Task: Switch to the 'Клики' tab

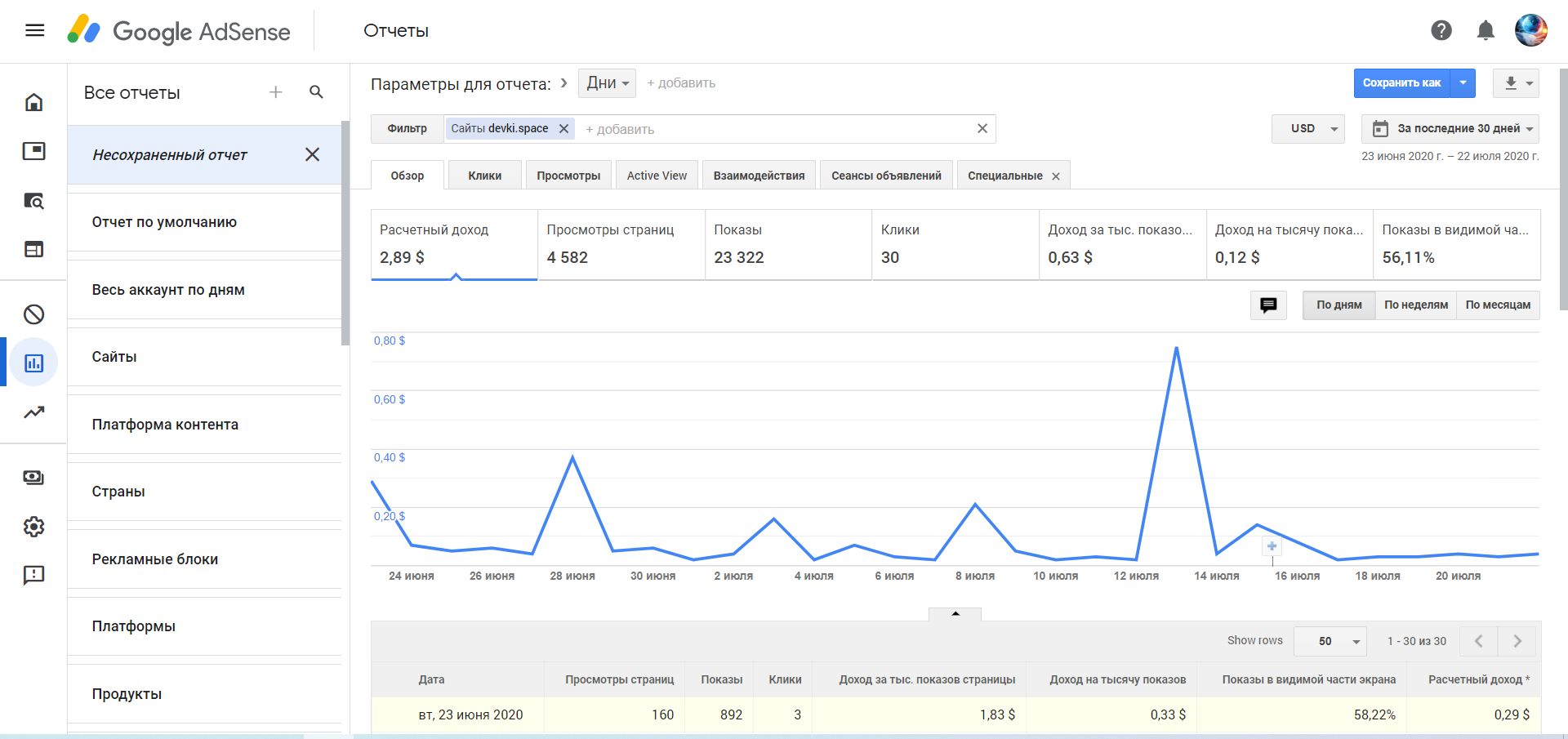Action: (484, 176)
